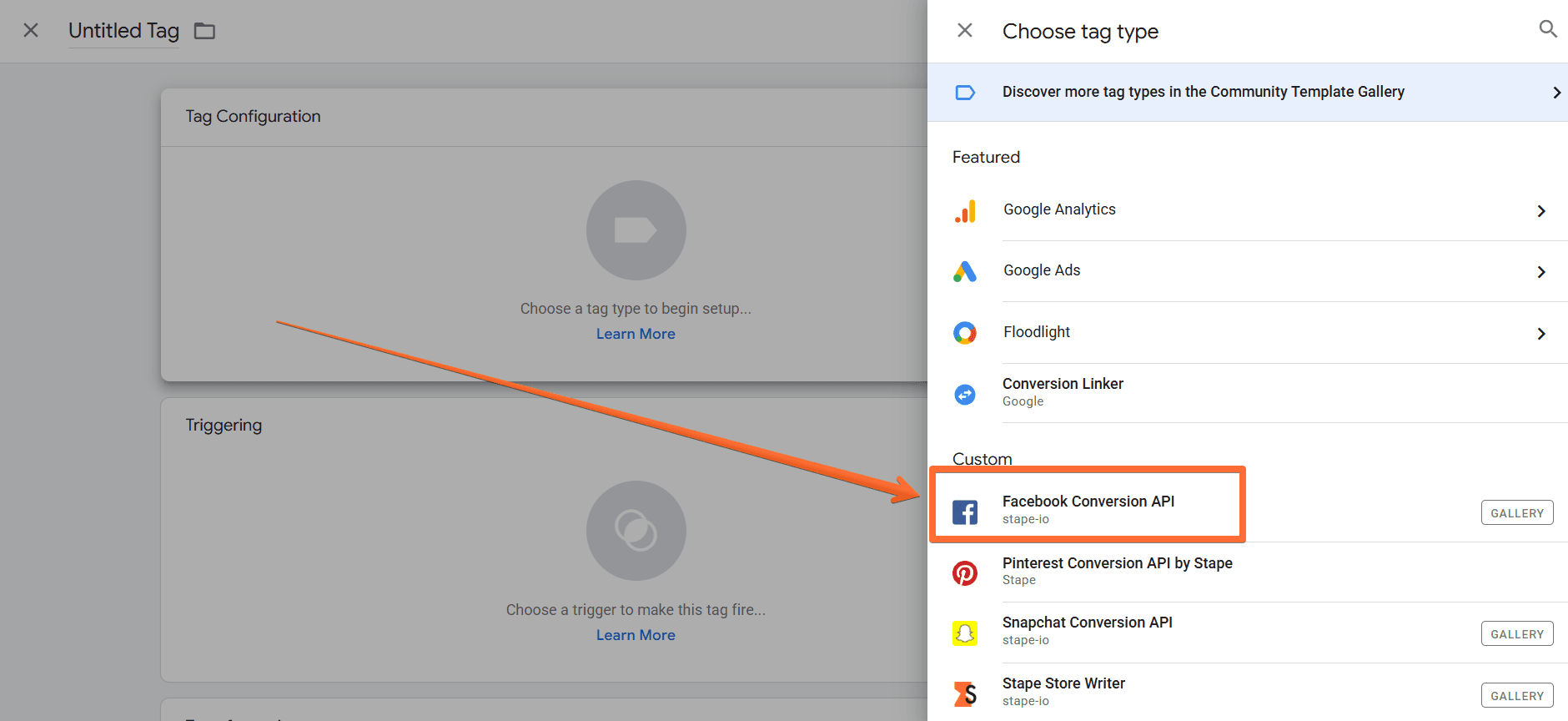Image resolution: width=1568 pixels, height=721 pixels.
Task: Click the Google Analytics logo icon
Action: [x=965, y=211]
